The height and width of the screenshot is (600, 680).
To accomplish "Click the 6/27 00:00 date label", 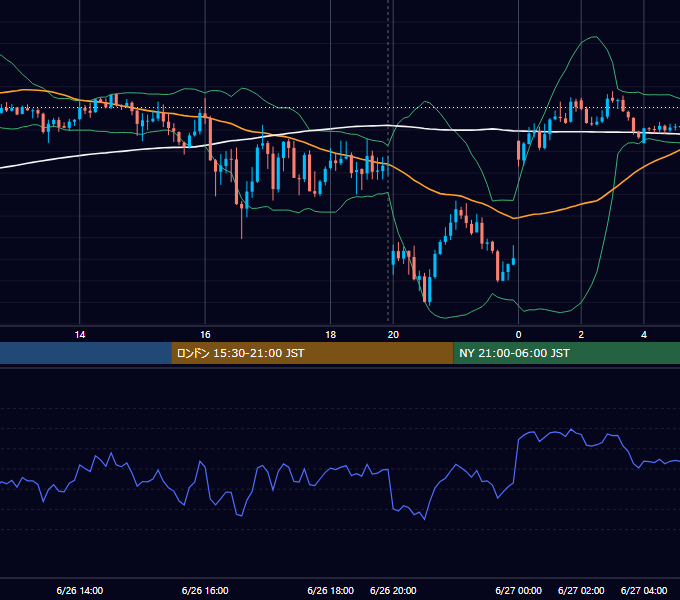I will coord(518,590).
